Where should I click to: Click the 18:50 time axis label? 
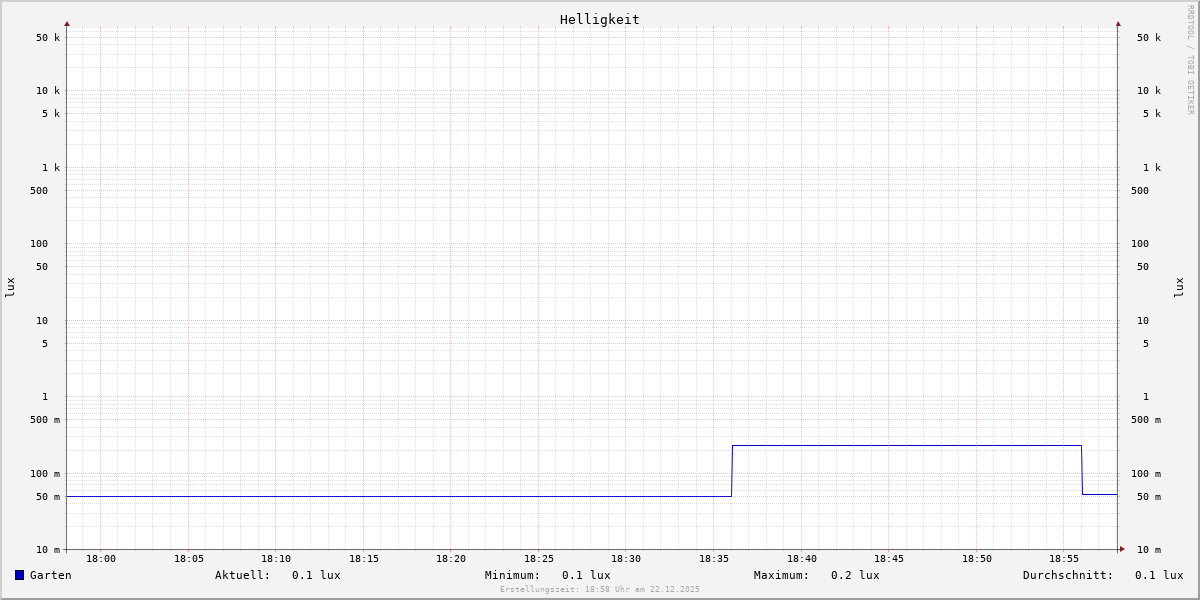tap(977, 559)
